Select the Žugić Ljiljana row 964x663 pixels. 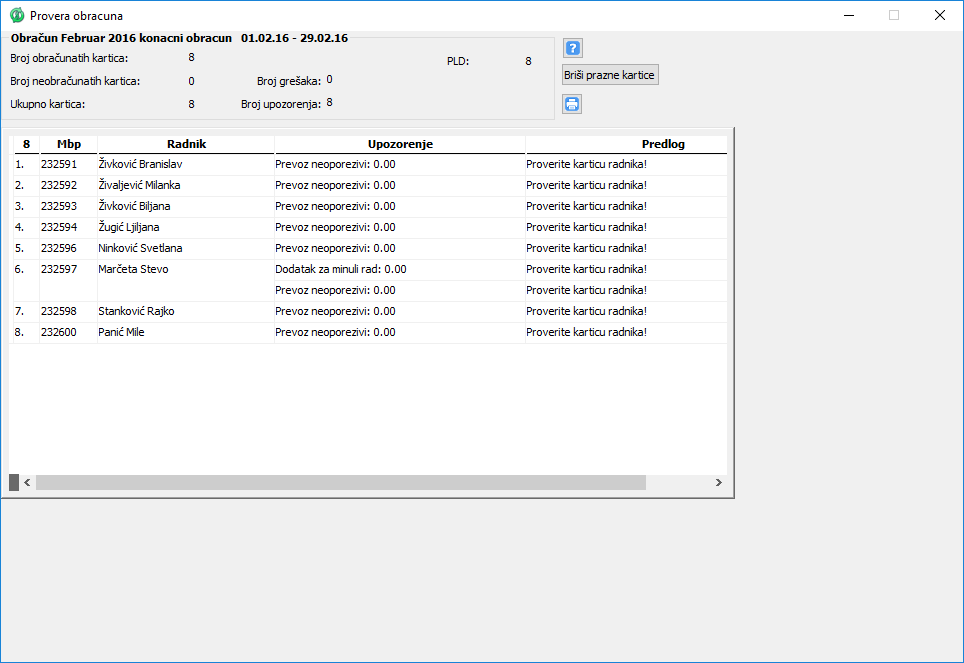[x=129, y=227]
